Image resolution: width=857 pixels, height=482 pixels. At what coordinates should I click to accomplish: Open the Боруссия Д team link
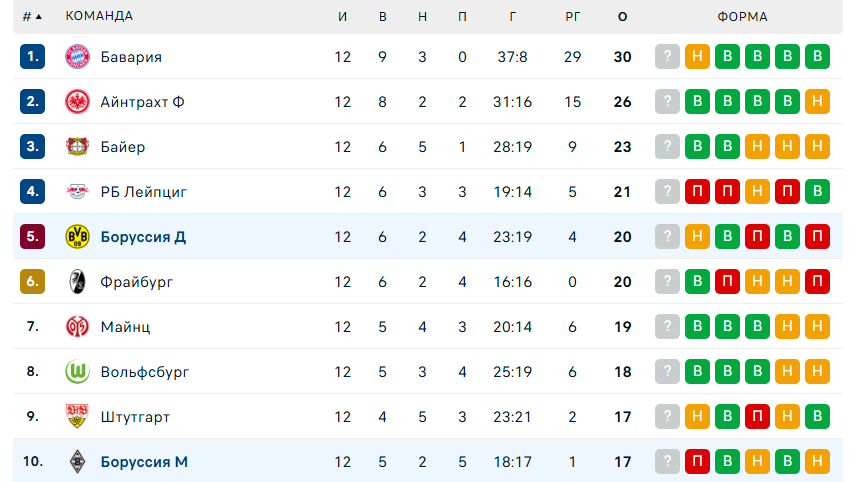coord(143,237)
